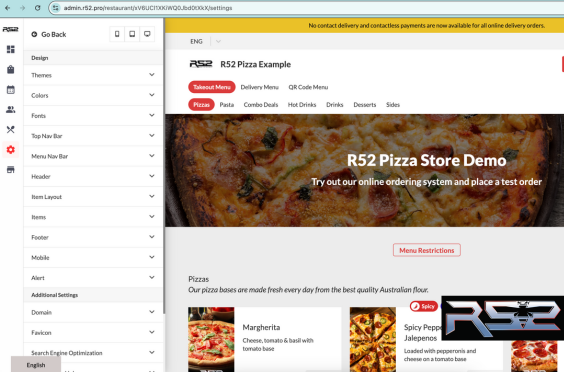Switch preview to mobile phone view
564x372 pixels.
coord(117,34)
